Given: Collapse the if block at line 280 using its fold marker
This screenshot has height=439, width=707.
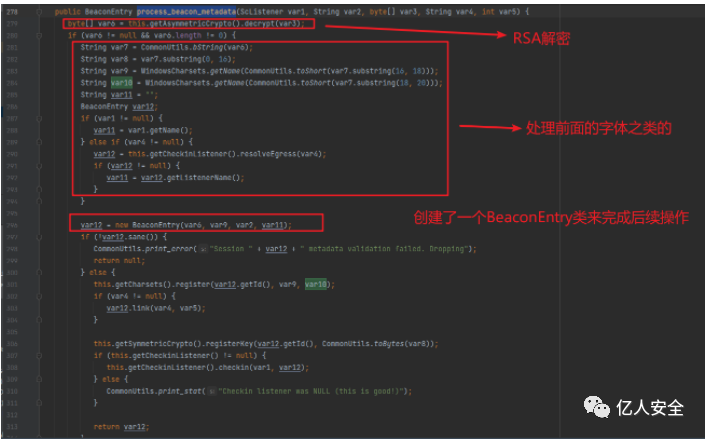Looking at the screenshot, I should 39,35.
